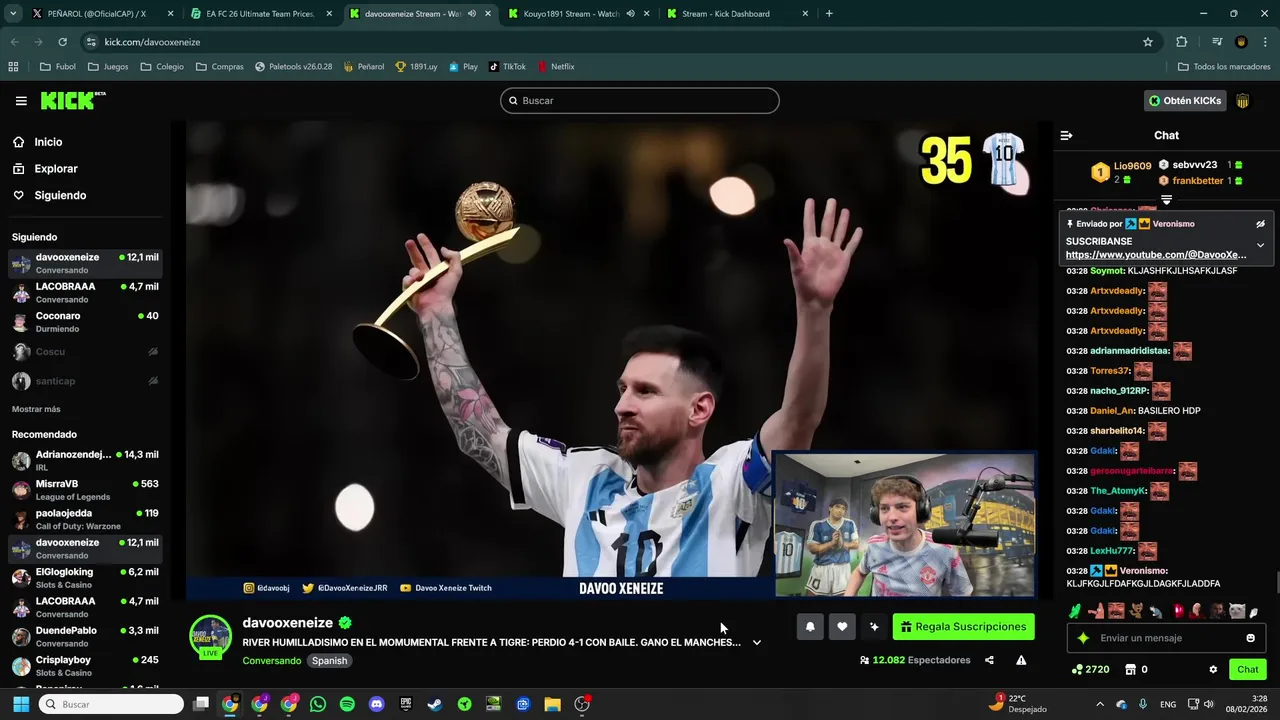Bookmark this page with the star icon
The width and height of the screenshot is (1280, 720).
click(x=1148, y=42)
